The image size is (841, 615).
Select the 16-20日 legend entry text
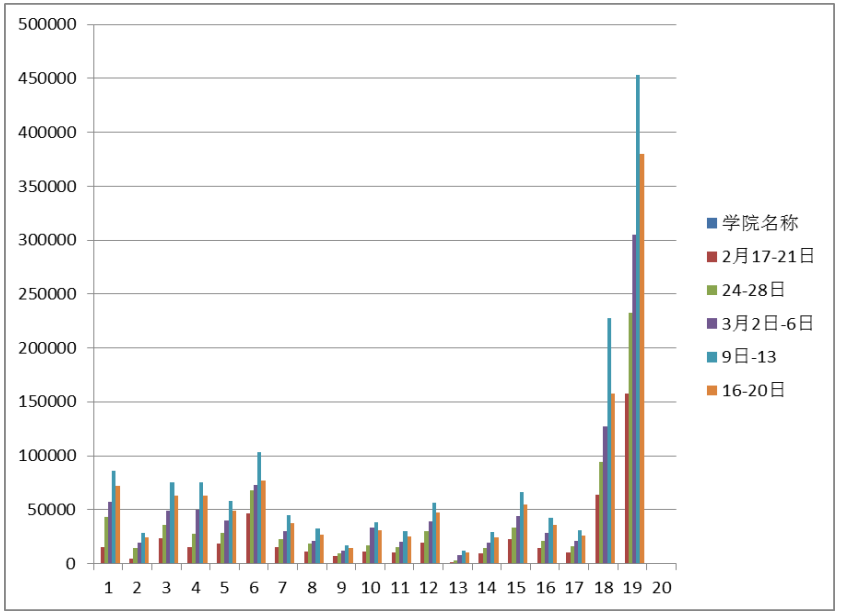(753, 390)
